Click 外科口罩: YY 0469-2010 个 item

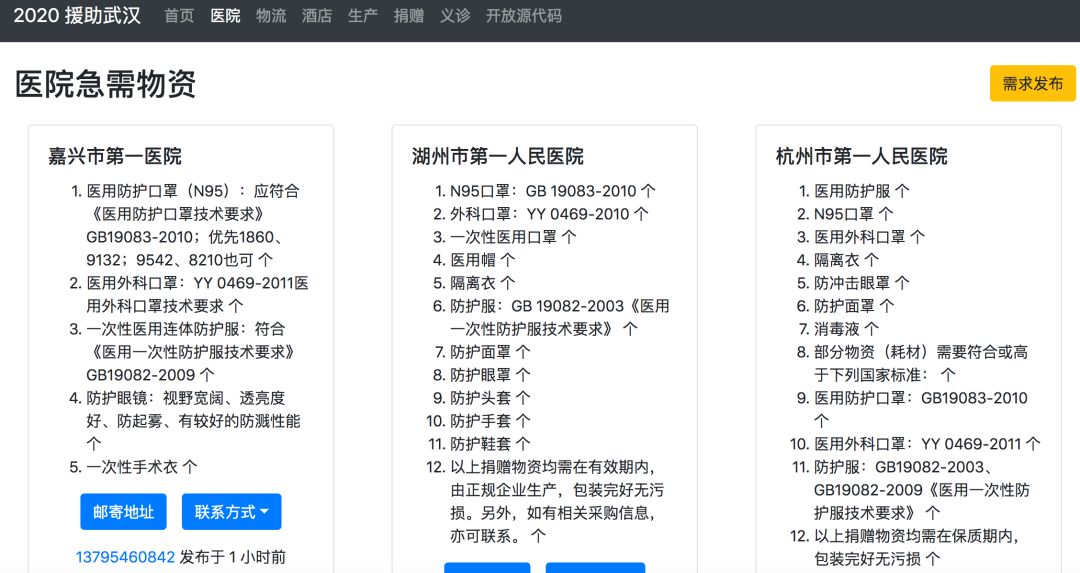coord(550,214)
